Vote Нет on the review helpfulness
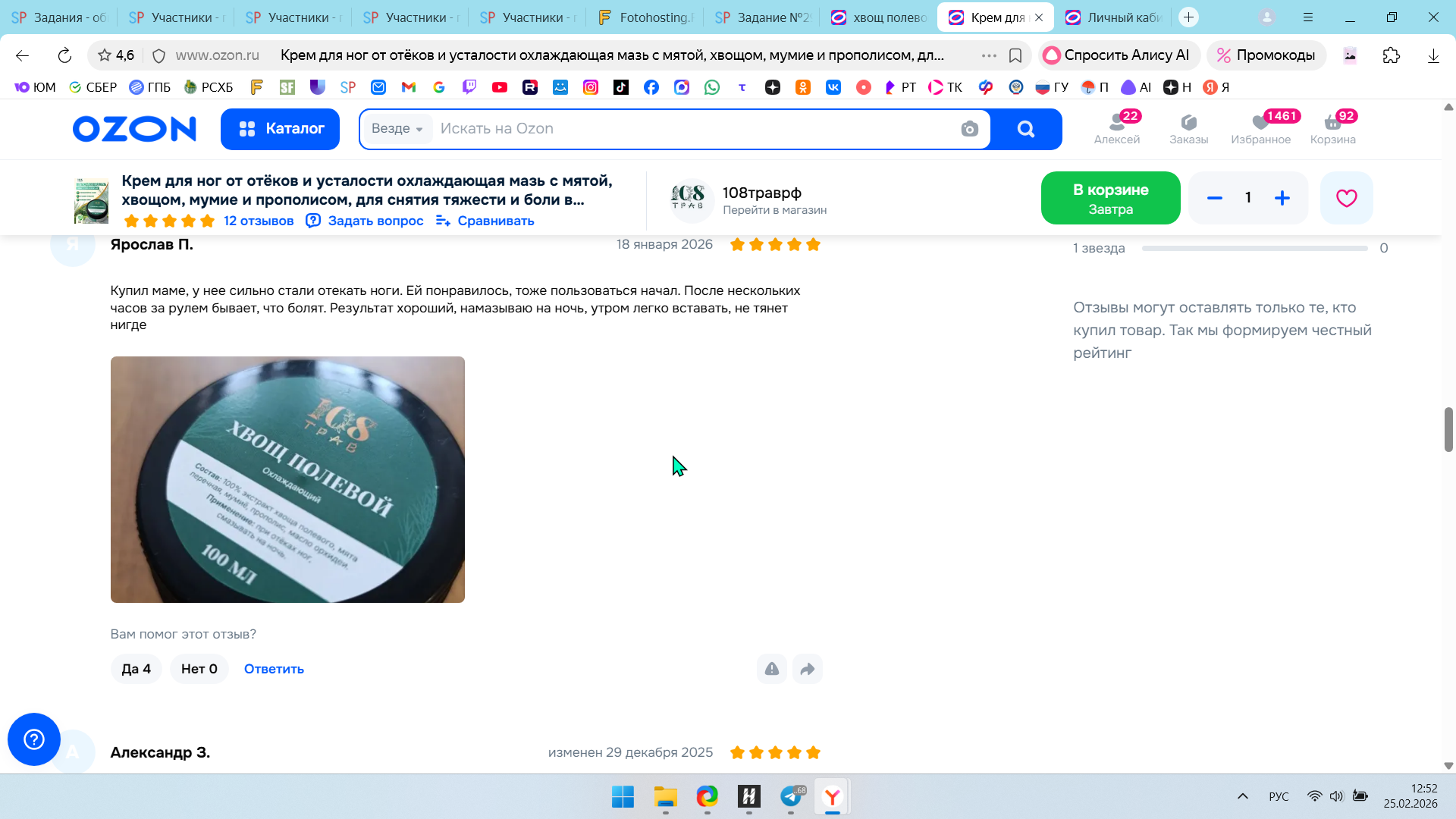This screenshot has height=819, width=1456. click(199, 669)
